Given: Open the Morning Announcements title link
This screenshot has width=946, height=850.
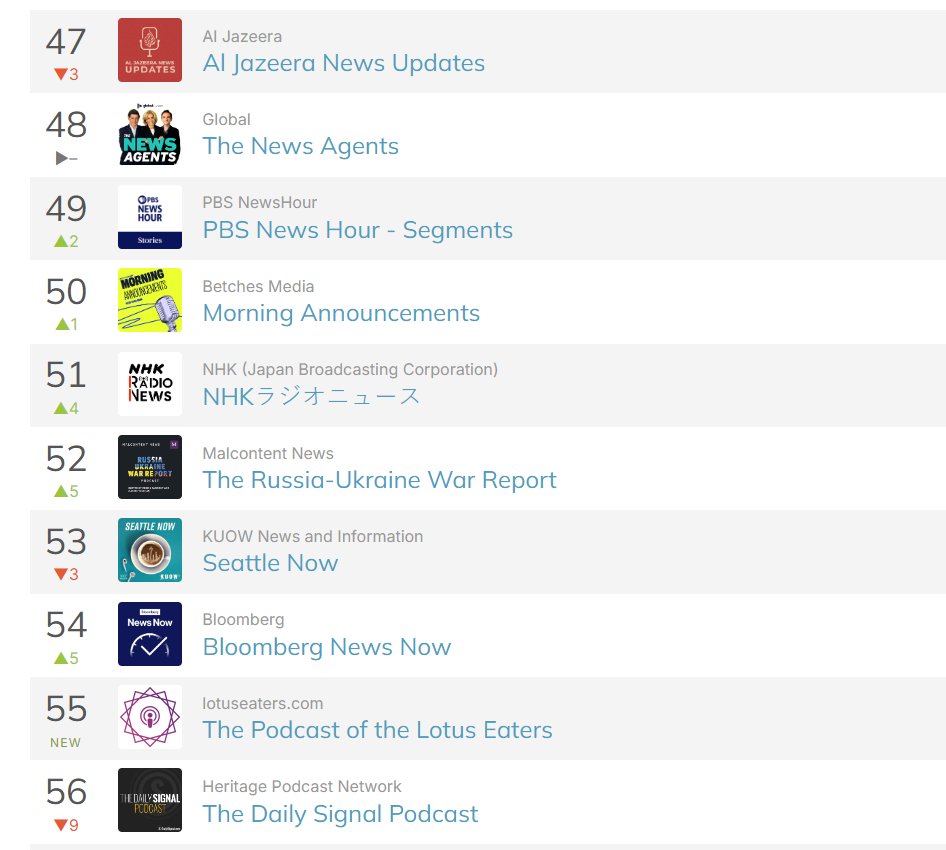Looking at the screenshot, I should (x=341, y=313).
